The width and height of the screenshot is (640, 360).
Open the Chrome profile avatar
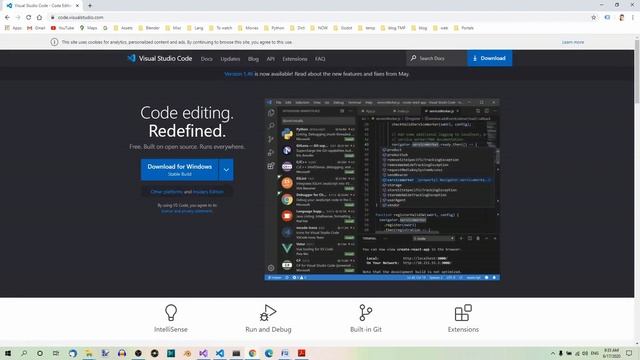(622, 18)
